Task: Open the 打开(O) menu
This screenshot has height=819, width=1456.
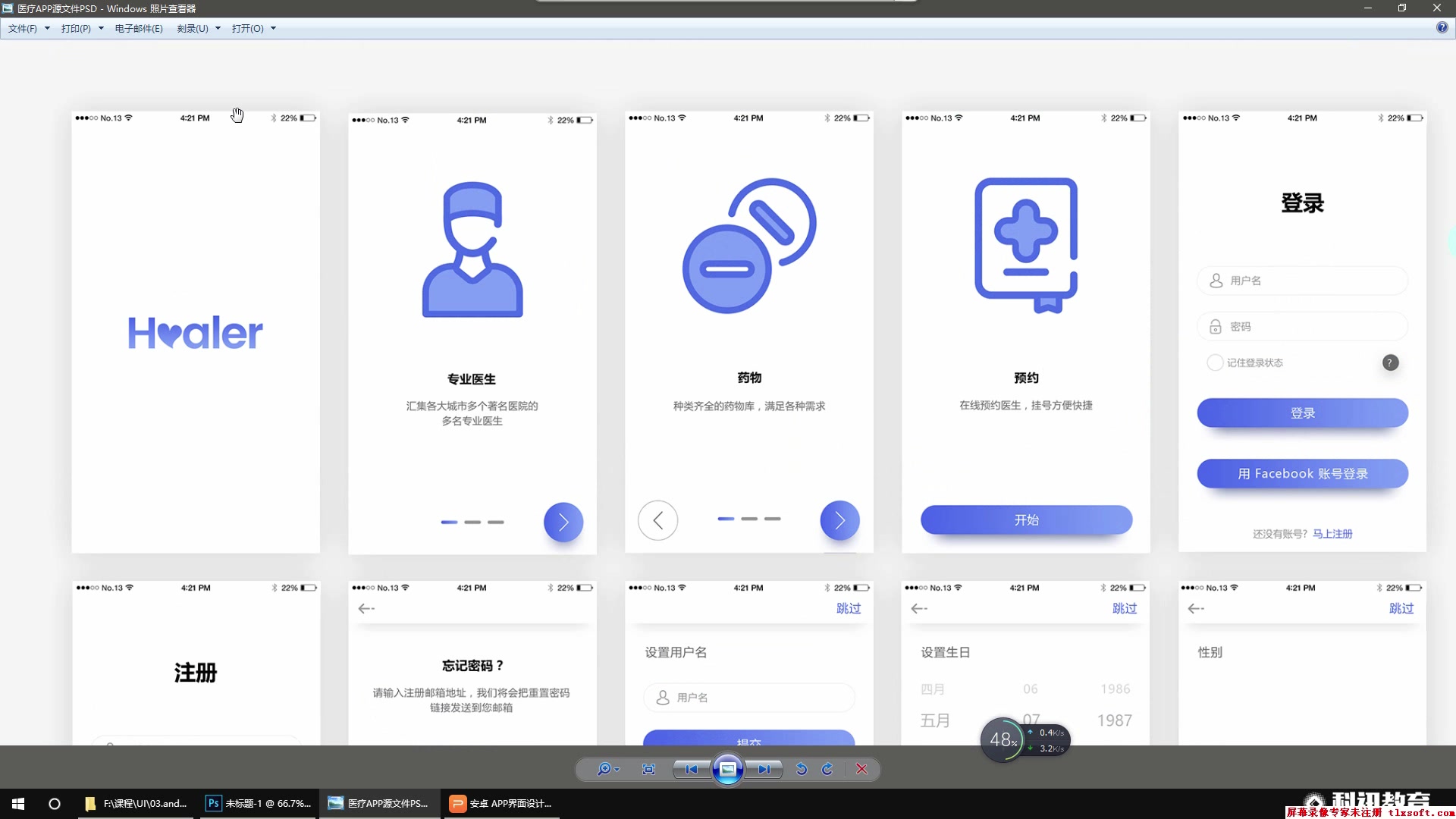Action: 248,28
